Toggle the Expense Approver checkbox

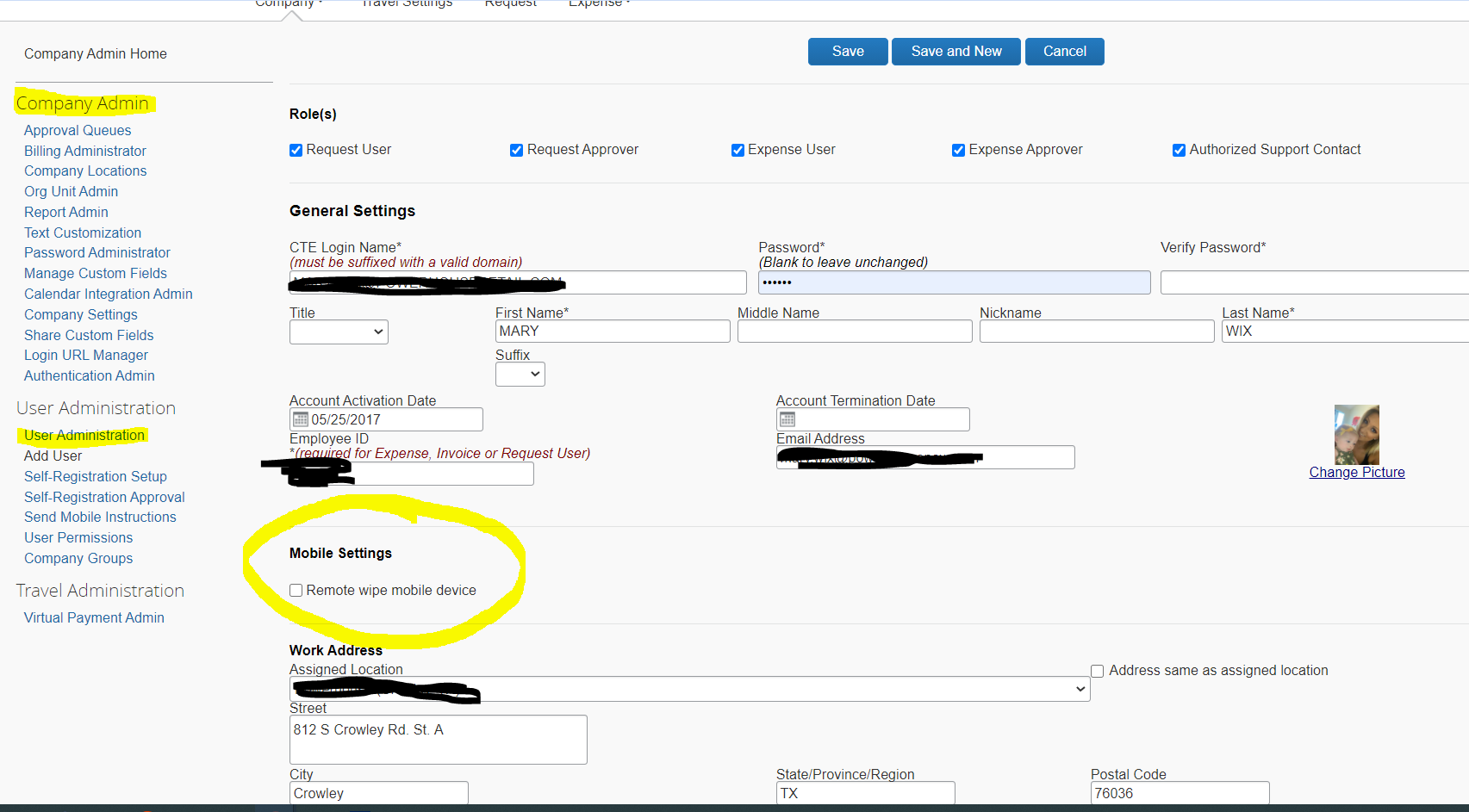[958, 151]
